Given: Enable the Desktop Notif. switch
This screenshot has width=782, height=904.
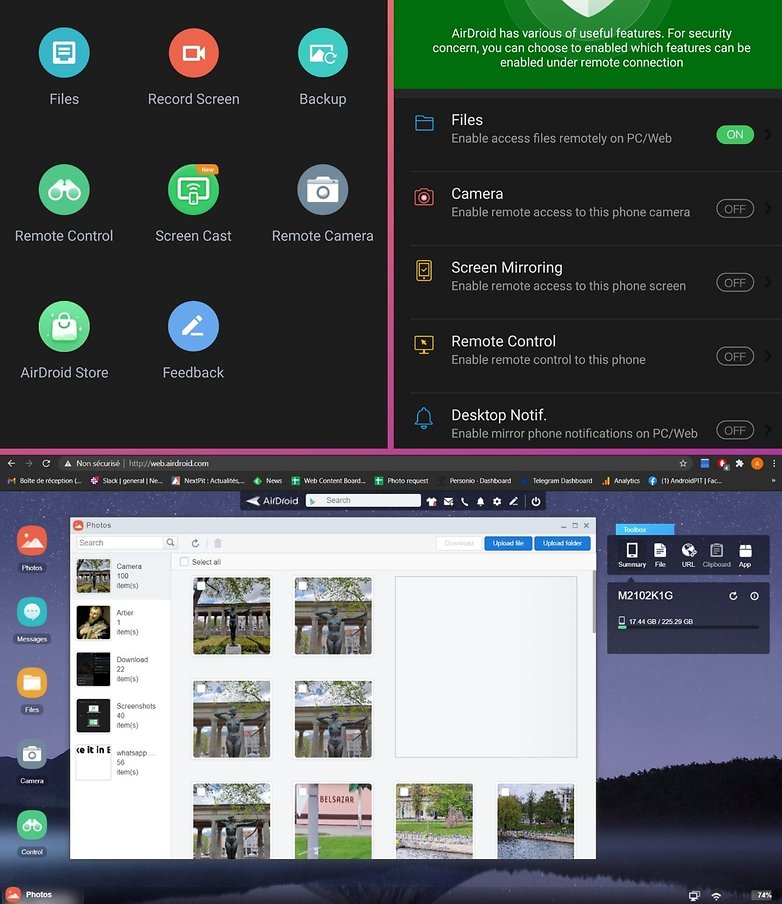Looking at the screenshot, I should pyautogui.click(x=735, y=430).
